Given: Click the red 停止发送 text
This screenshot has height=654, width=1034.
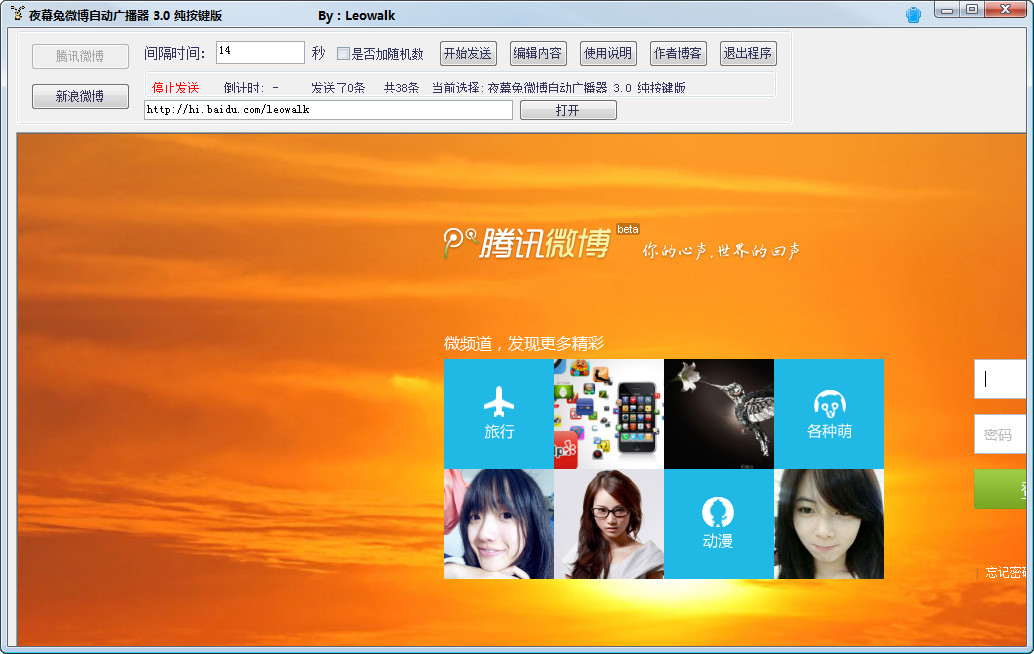Looking at the screenshot, I should click(175, 88).
